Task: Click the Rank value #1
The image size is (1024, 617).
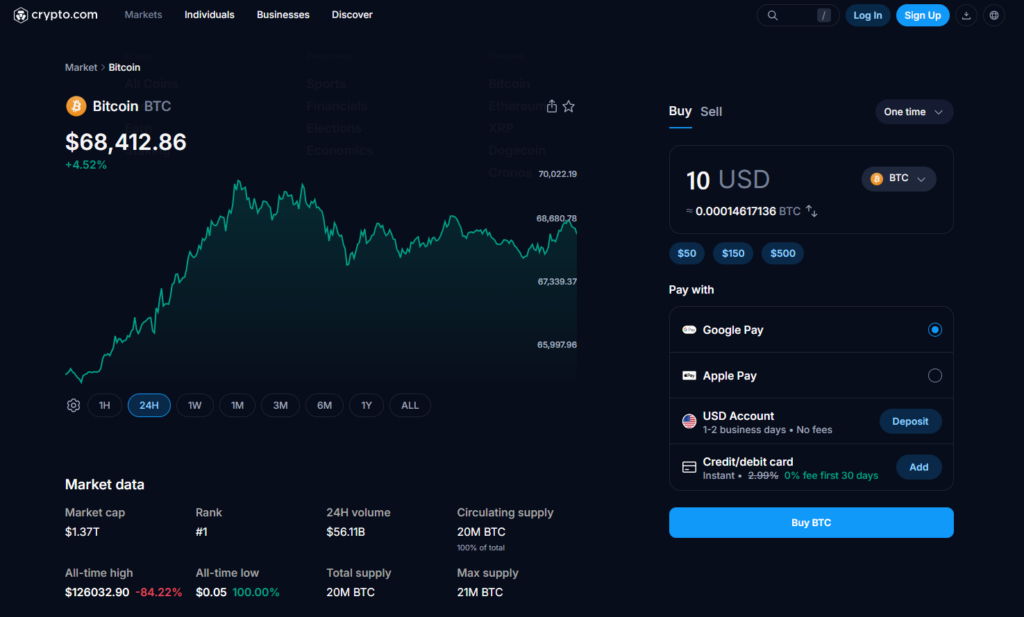Action: point(201,532)
